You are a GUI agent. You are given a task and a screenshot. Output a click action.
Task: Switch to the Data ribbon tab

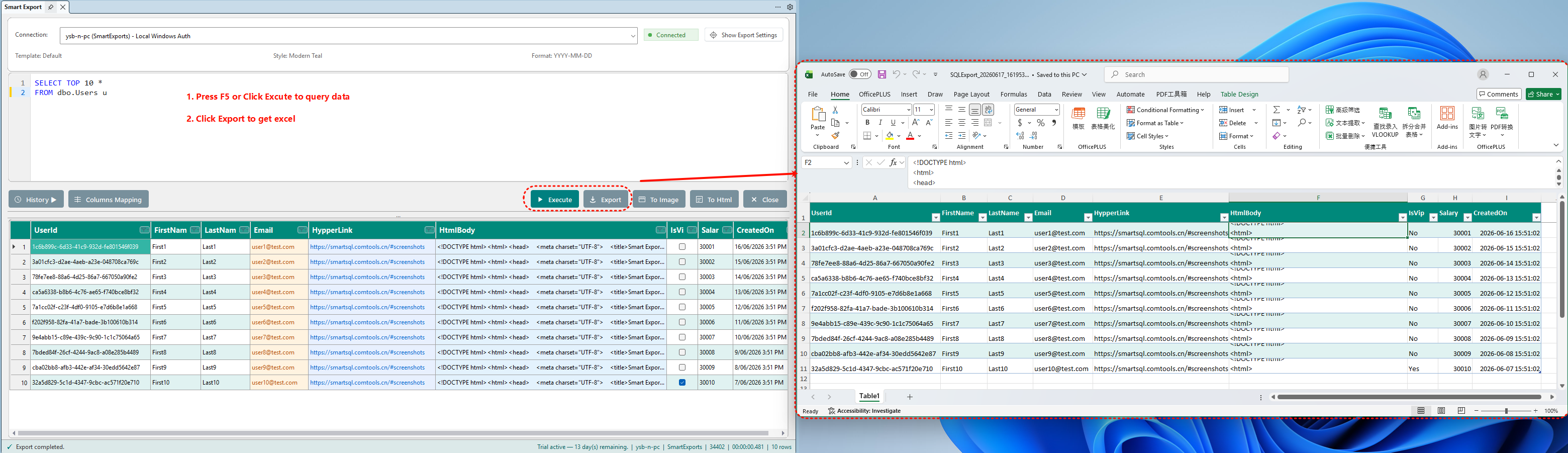(x=1044, y=95)
